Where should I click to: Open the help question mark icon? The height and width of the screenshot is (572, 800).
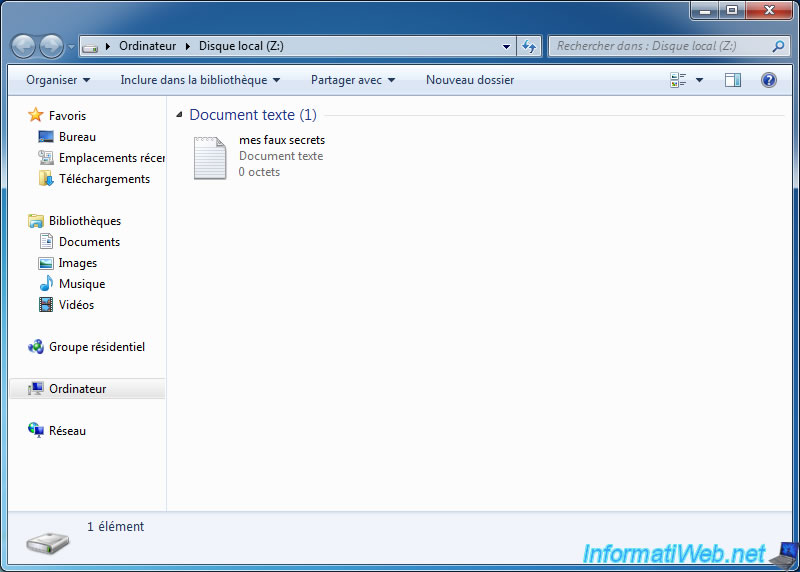(768, 80)
